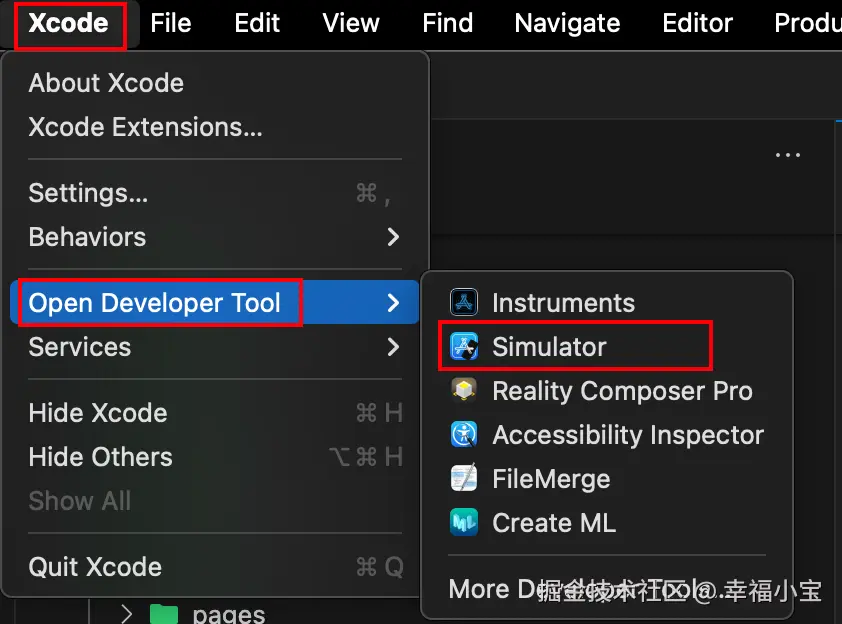The image size is (842, 624).
Task: Click the Create ML icon
Action: tap(465, 523)
